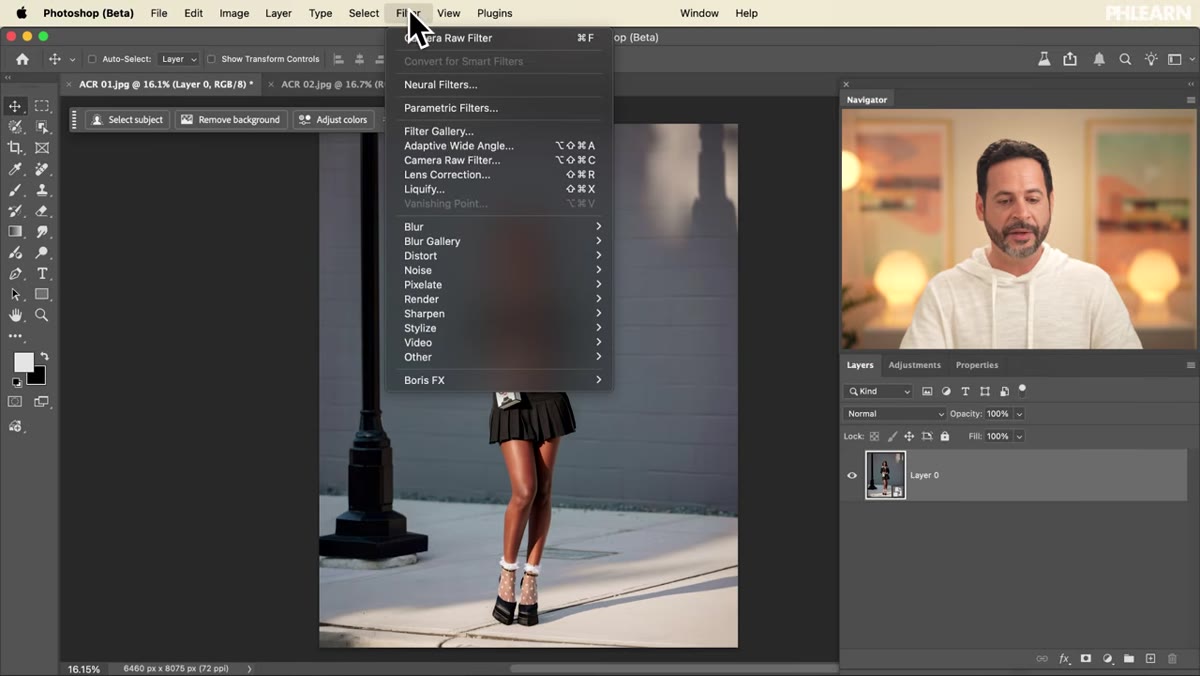This screenshot has width=1200, height=676.
Task: Click the Select subject button
Action: (127, 120)
